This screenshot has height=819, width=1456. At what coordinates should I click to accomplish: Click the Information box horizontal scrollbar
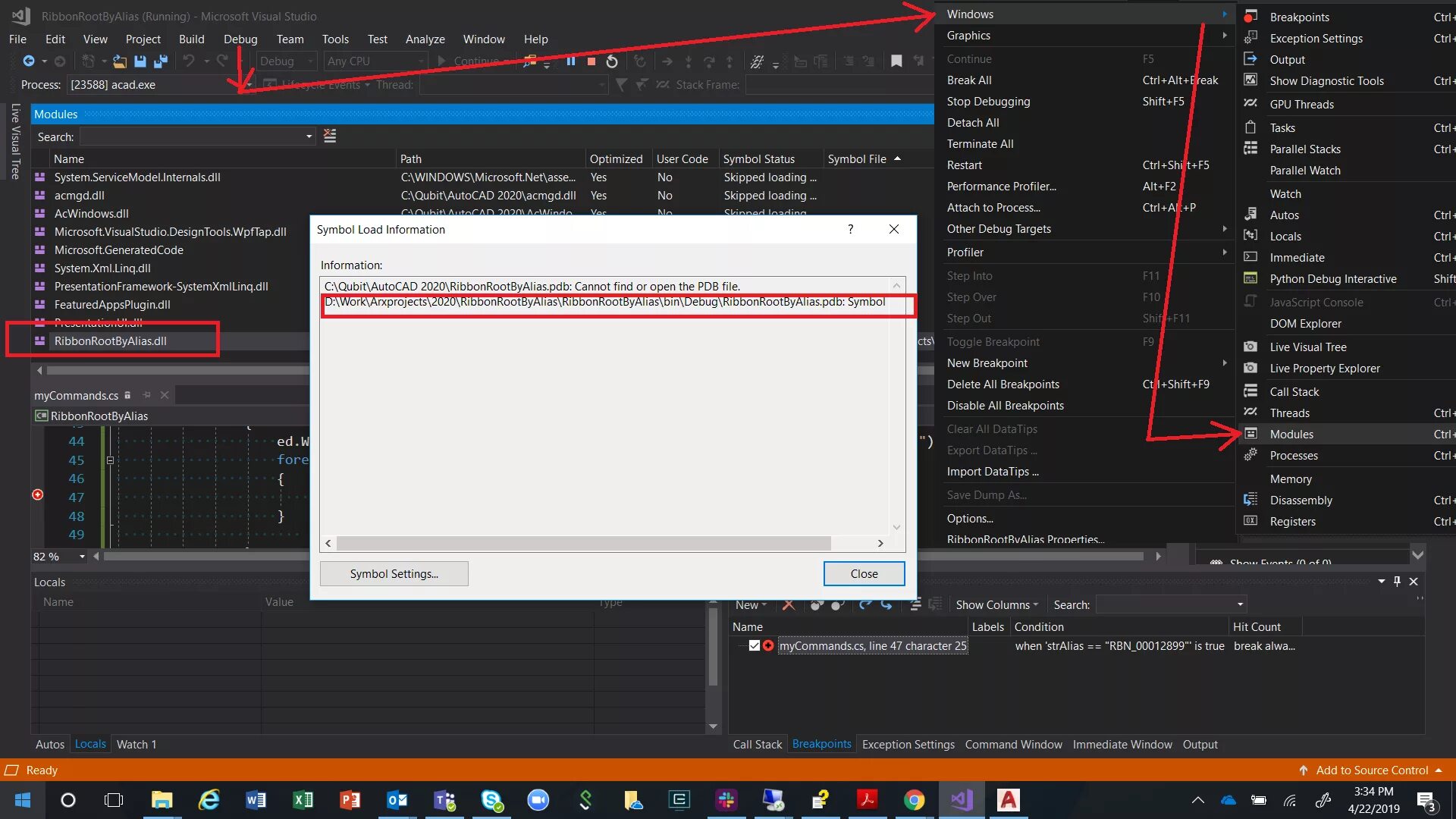tap(584, 543)
